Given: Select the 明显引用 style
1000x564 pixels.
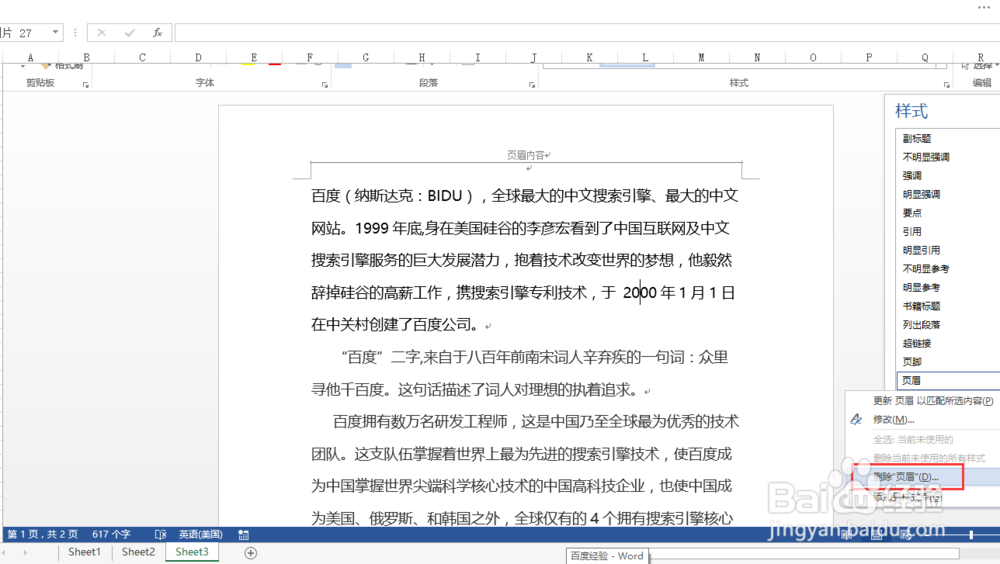Looking at the screenshot, I should (x=921, y=250).
